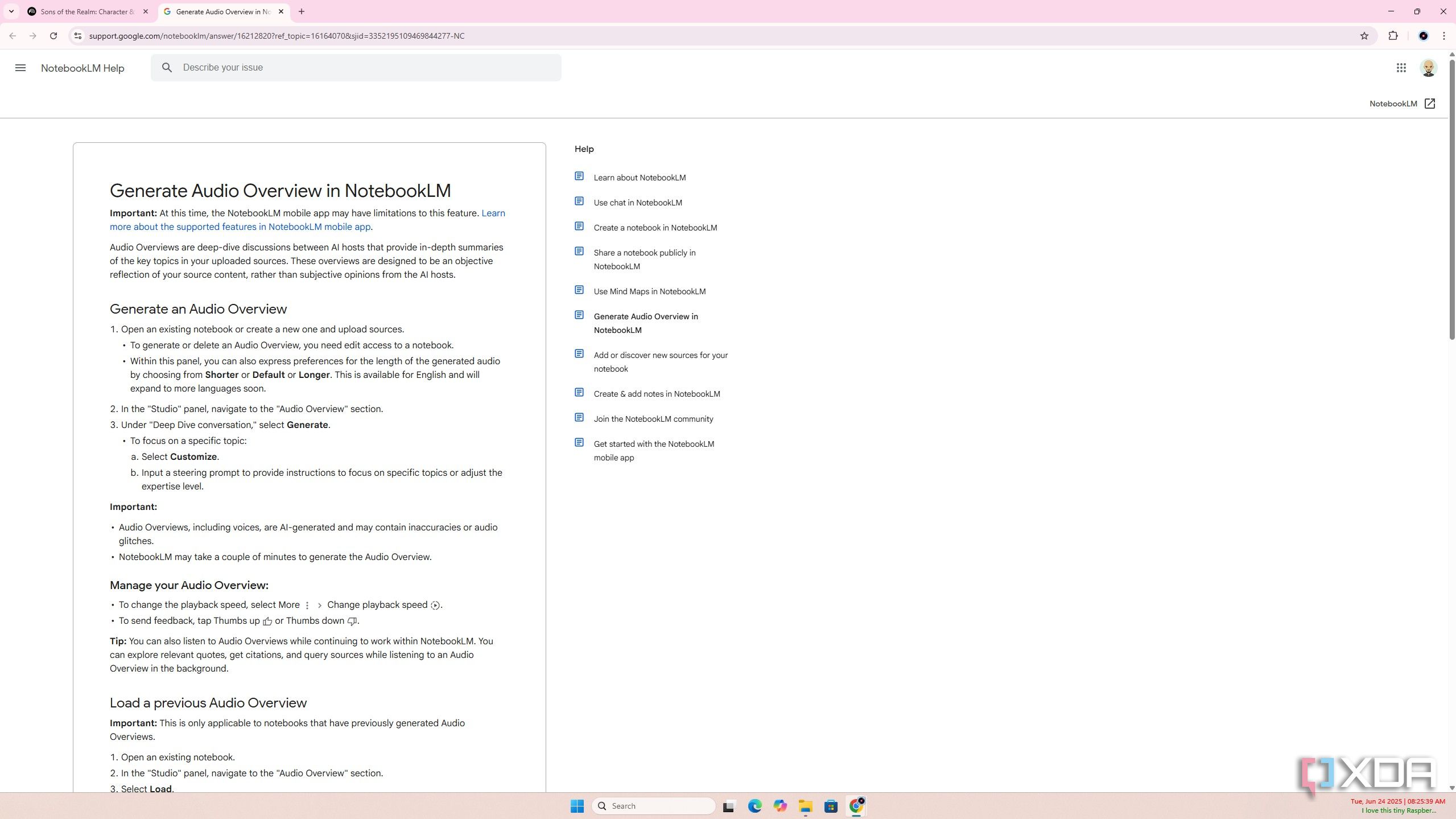Open Add or discover new sources article
The height and width of the screenshot is (819, 1456).
[x=661, y=362]
